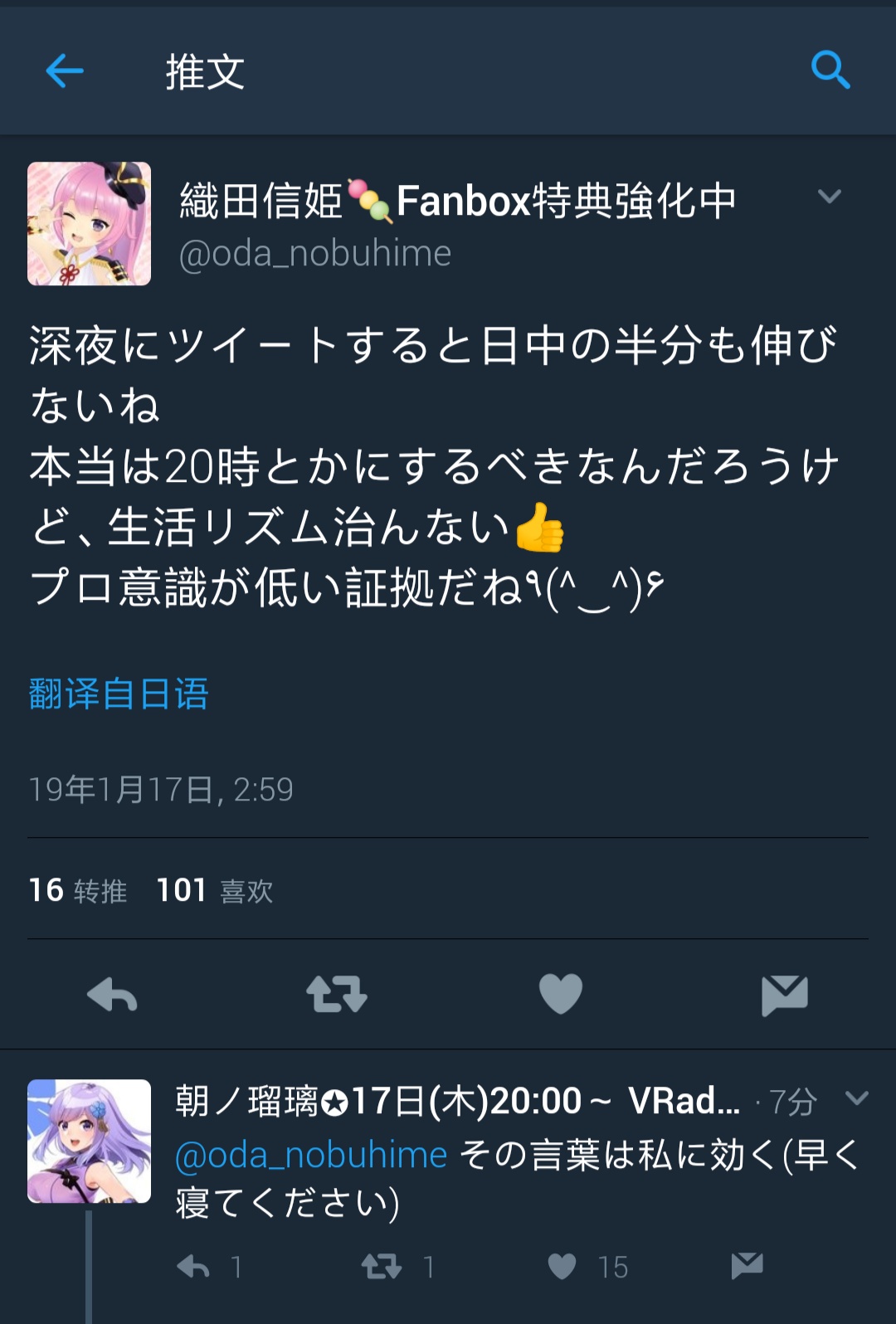
Task: Like the main tweet with heart
Action: point(561,994)
